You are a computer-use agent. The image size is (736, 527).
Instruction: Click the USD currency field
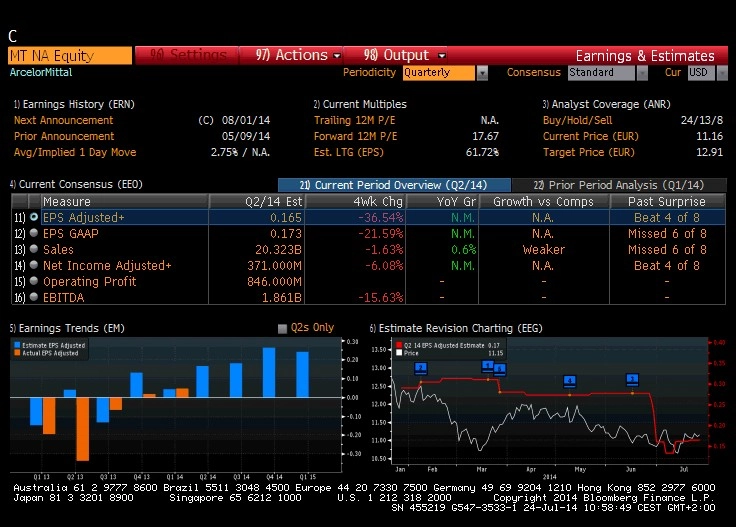click(x=702, y=73)
